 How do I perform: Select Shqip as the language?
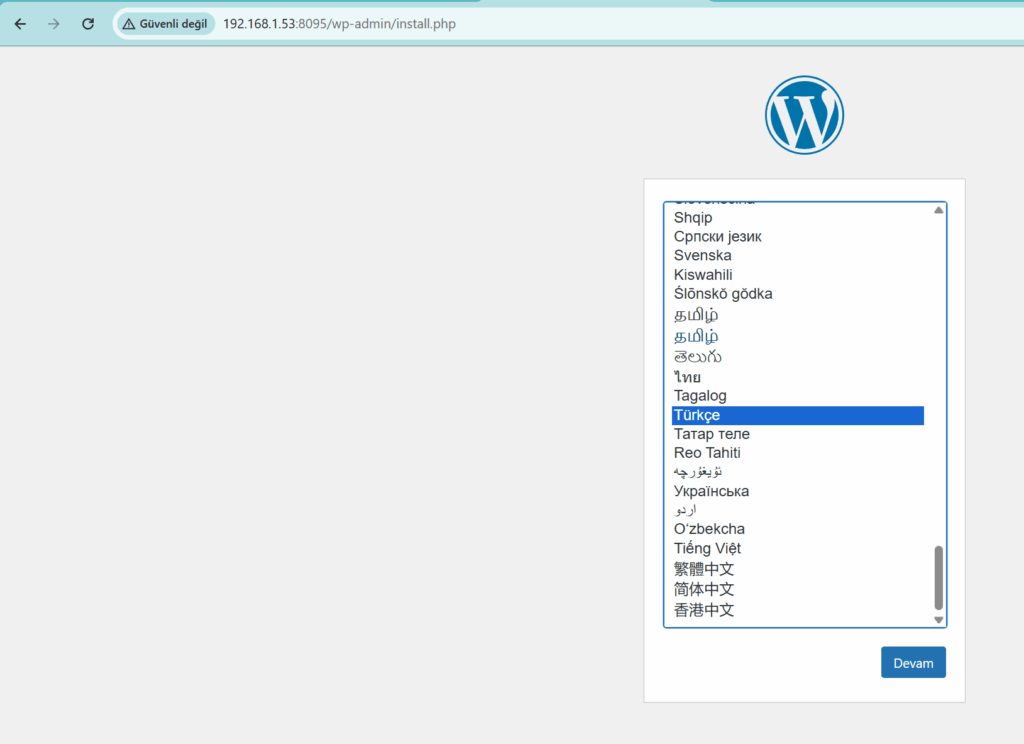point(693,217)
